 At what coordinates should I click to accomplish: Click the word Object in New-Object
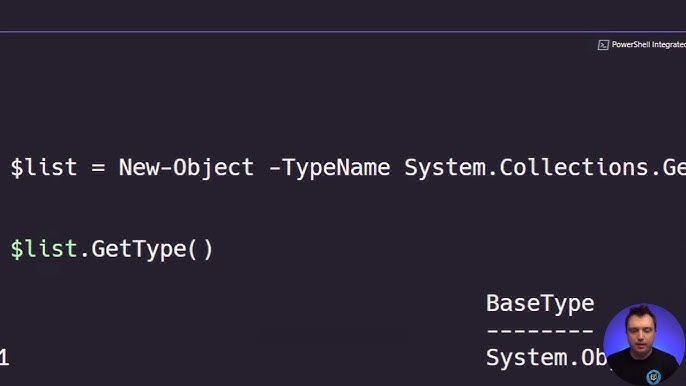(213, 169)
